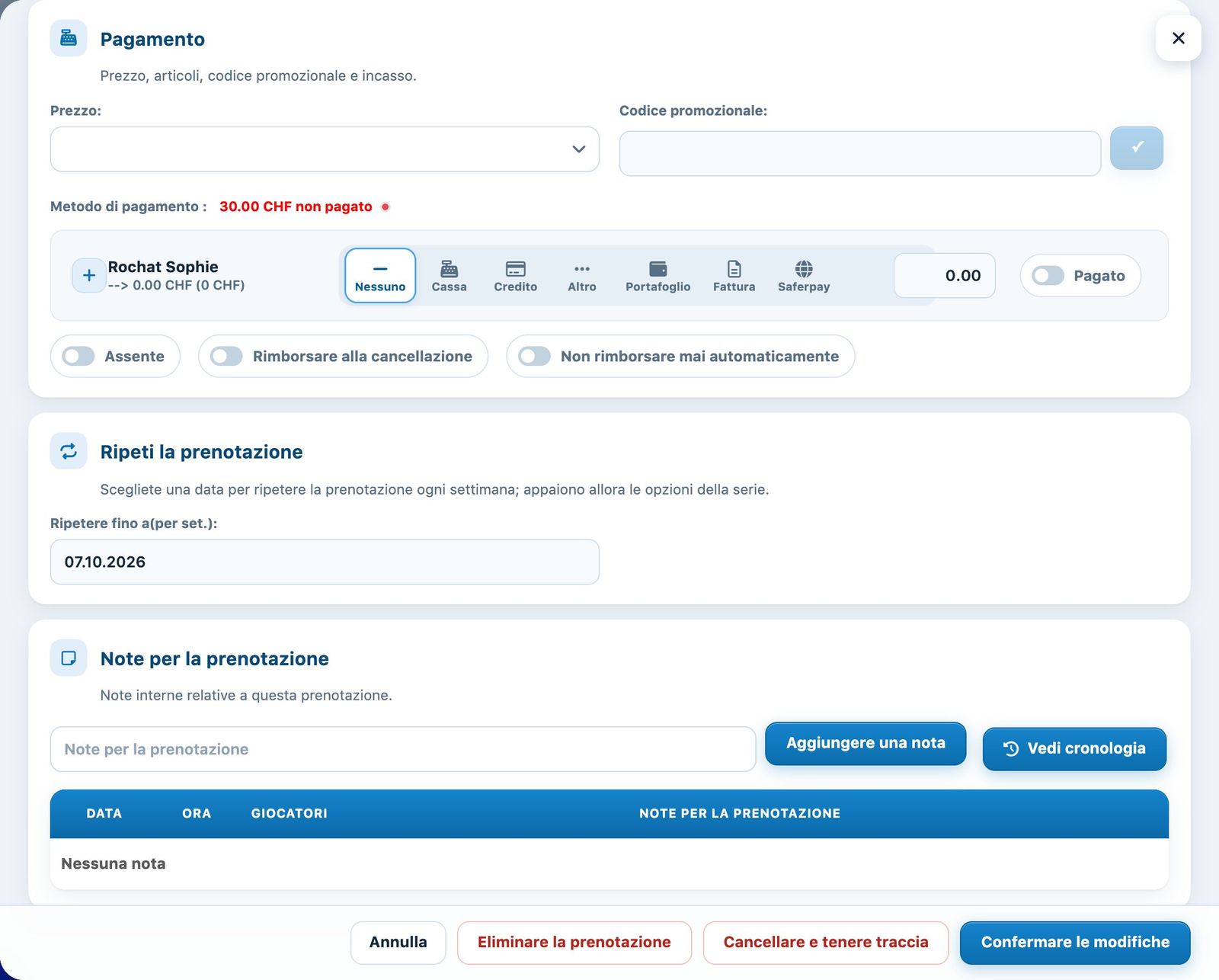Viewport: 1219px width, 980px height.
Task: Click the Codice promozionale input field
Action: [860, 153]
